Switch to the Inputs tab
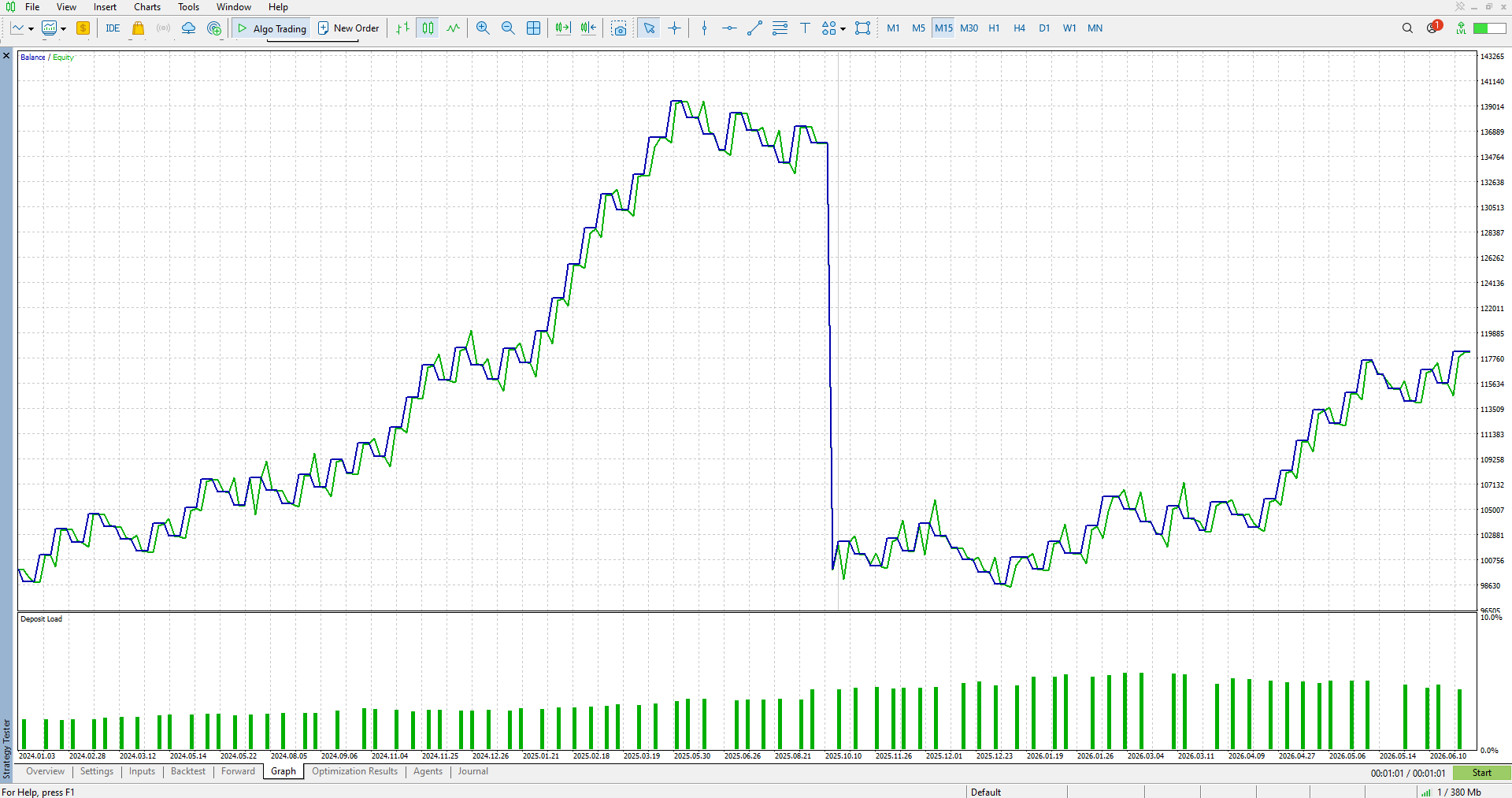This screenshot has width=1512, height=798. point(142,772)
